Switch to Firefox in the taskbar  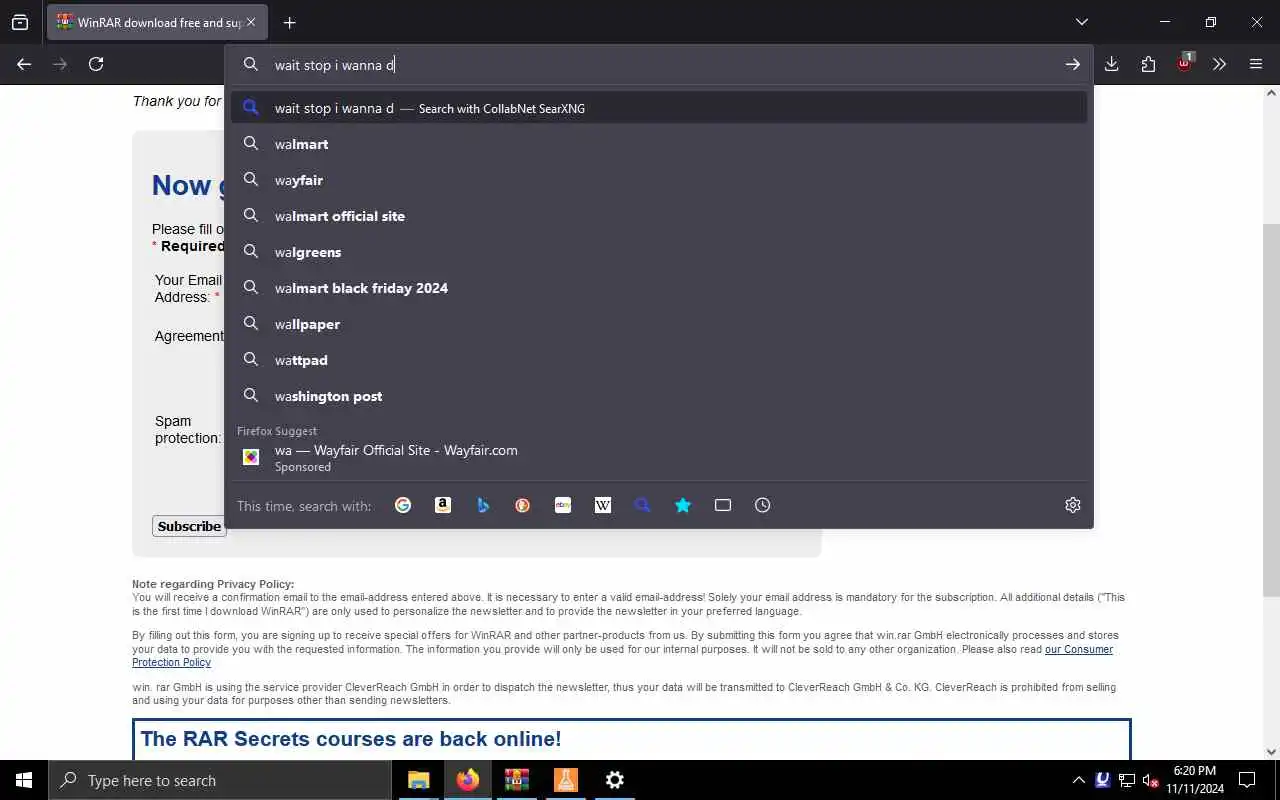click(467, 780)
